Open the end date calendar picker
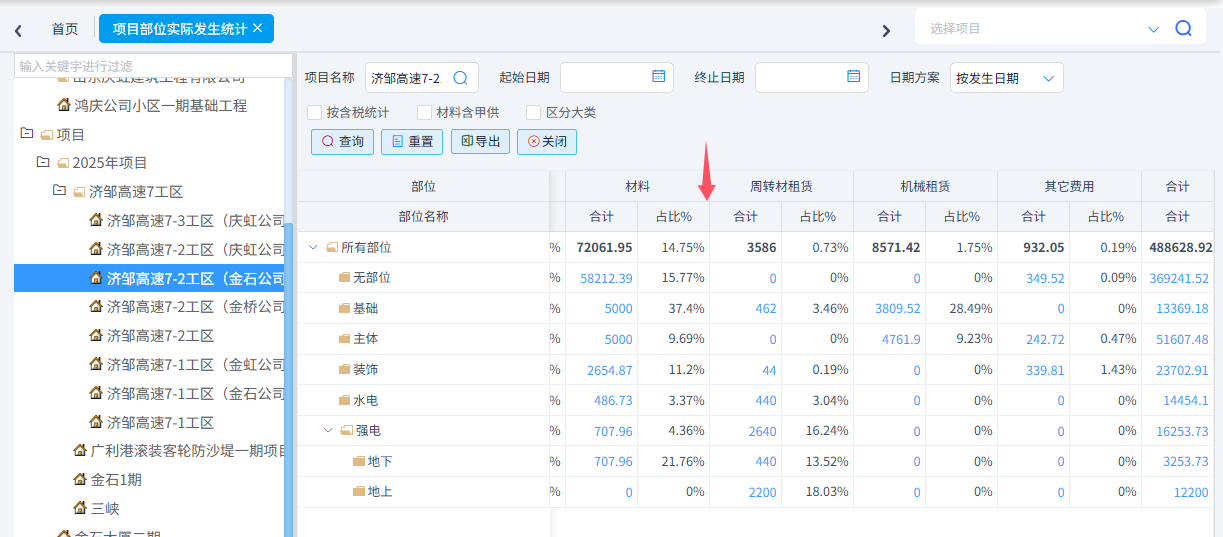This screenshot has width=1223, height=537. pos(853,77)
